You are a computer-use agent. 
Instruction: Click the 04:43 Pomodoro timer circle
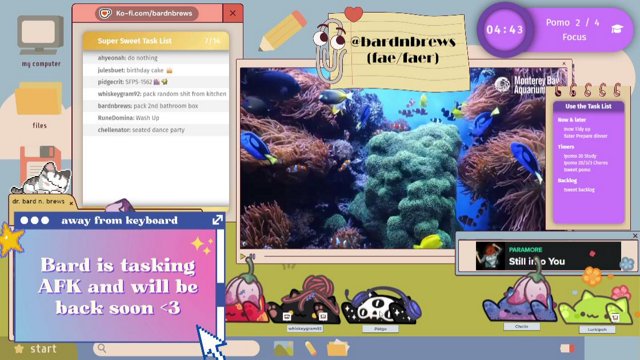505,29
